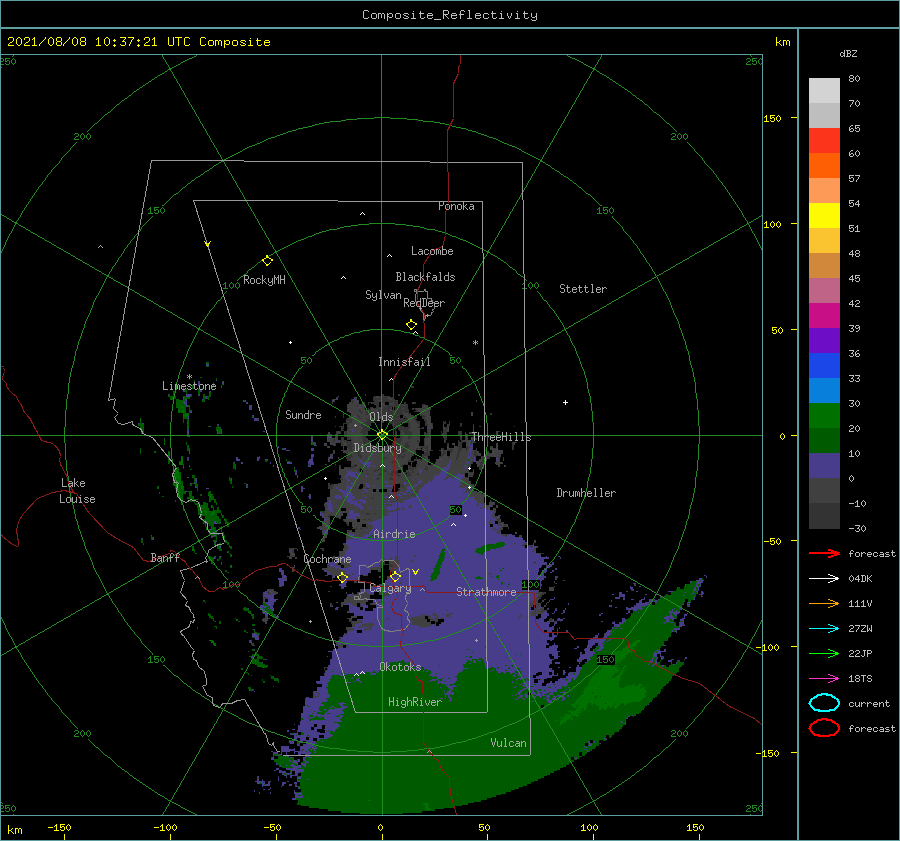Viewport: 900px width, 841px height.
Task: Click the Innisfail town label
Action: coord(404,362)
